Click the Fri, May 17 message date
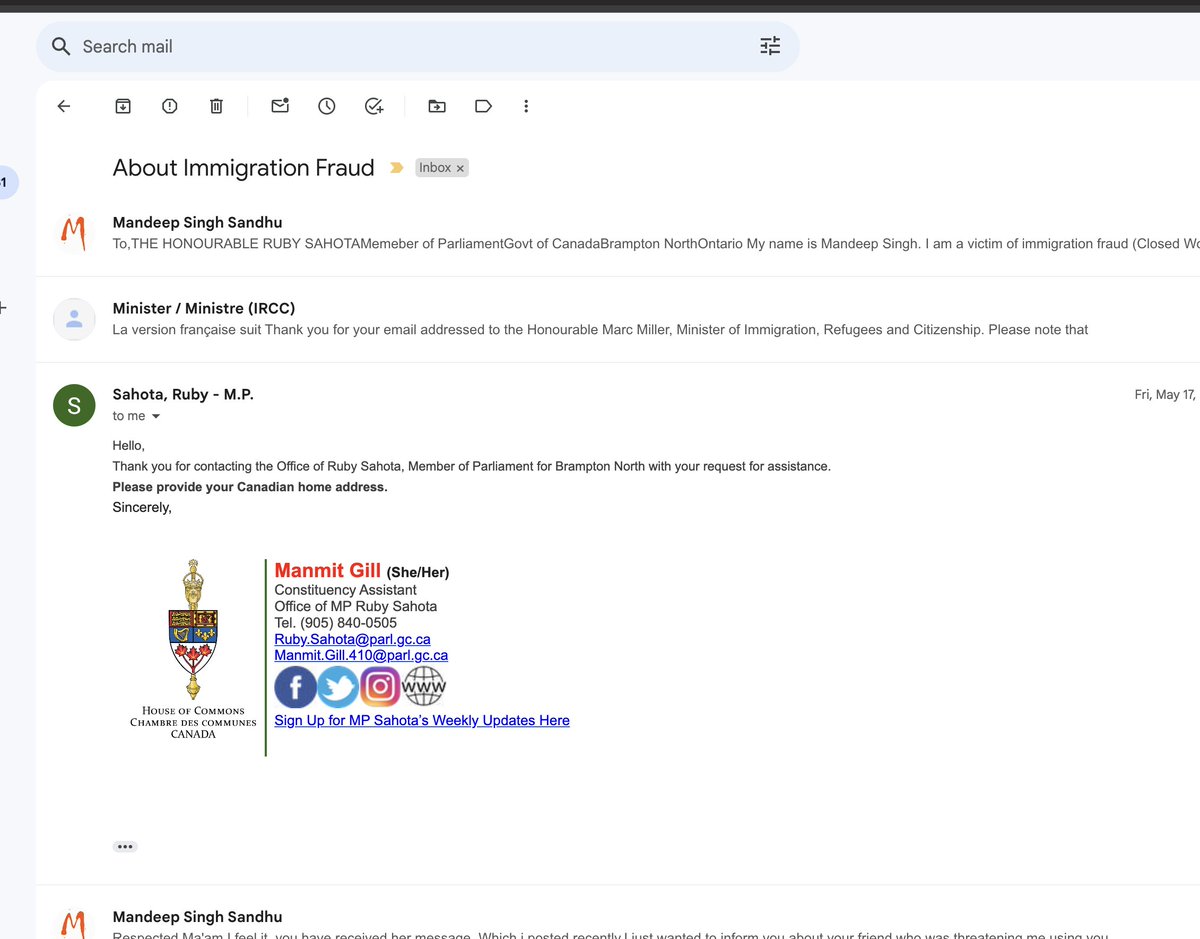Viewport: 1200px width, 939px height. pyautogui.click(x=1166, y=395)
